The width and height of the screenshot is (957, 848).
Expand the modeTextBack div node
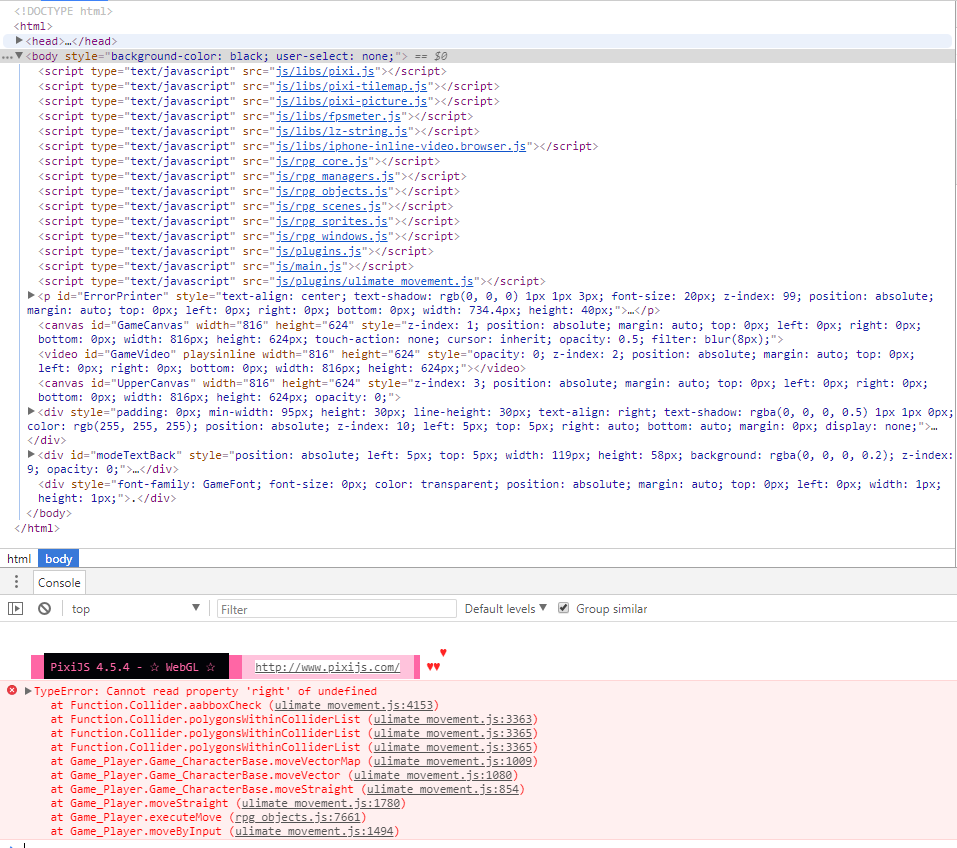tap(31, 454)
